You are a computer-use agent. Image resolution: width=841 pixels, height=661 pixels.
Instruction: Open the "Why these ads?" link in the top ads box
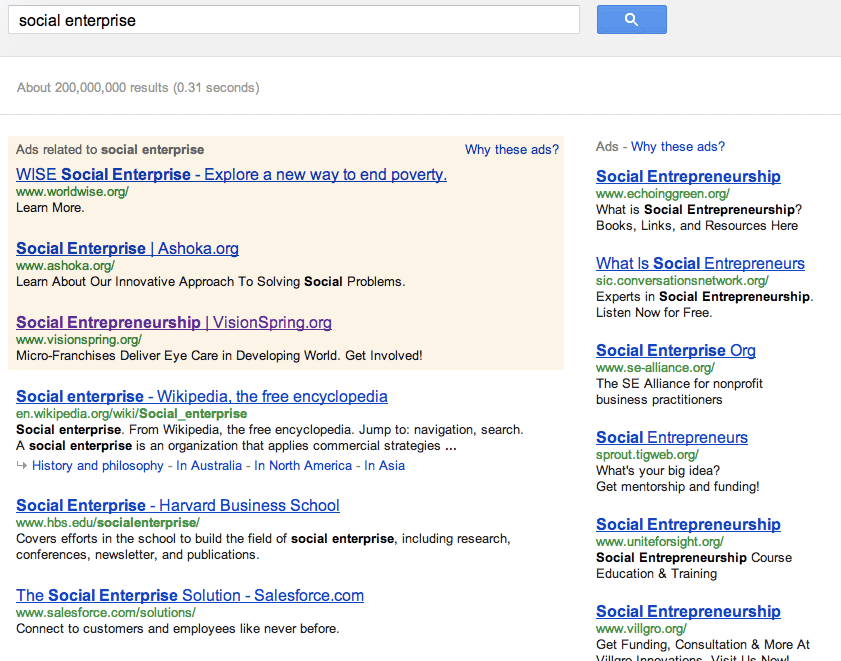tap(512, 150)
